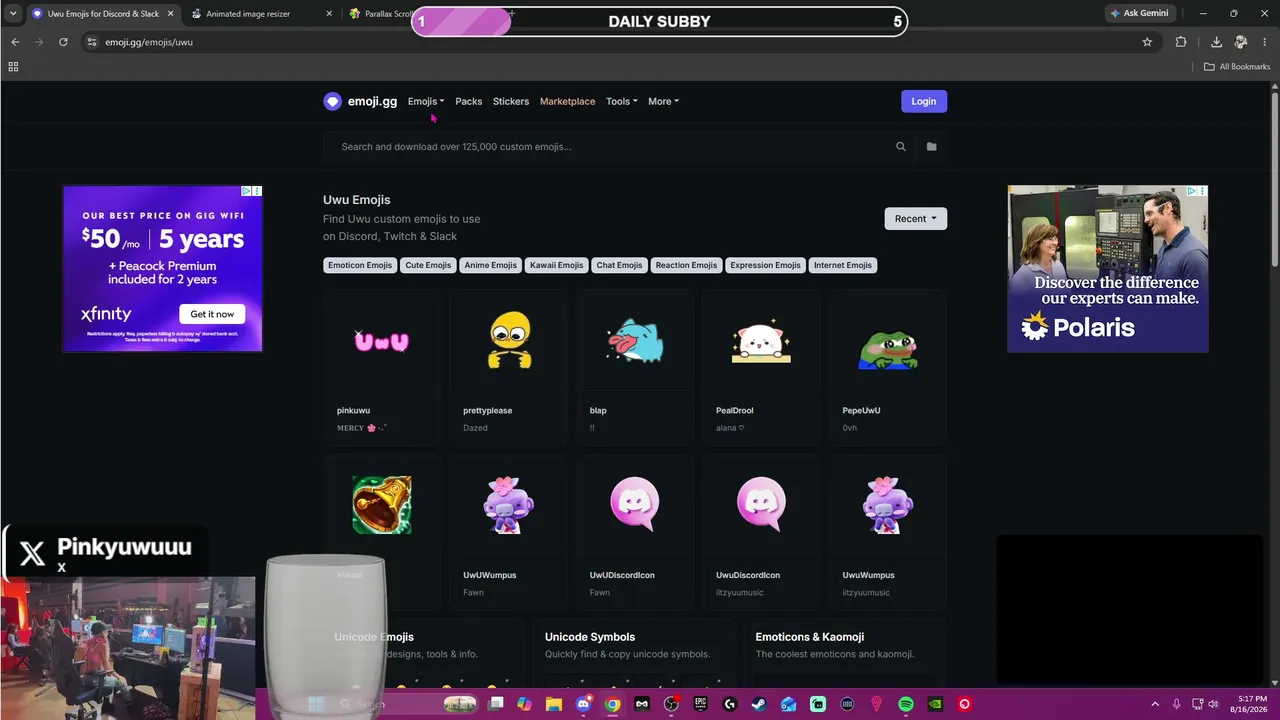Click the search magnifier icon
Viewport: 1280px width, 720px height.
coord(901,147)
